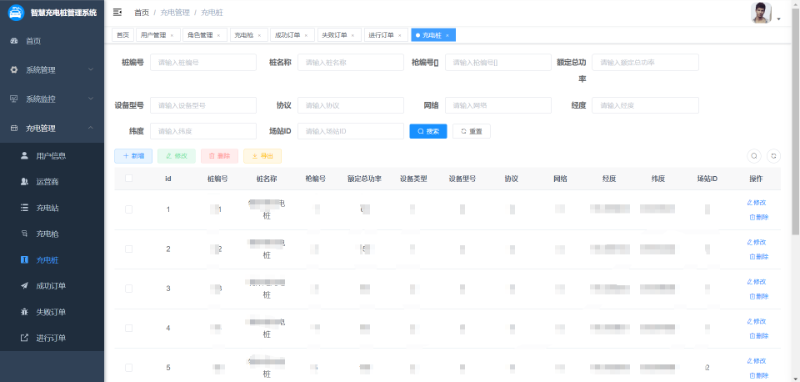The width and height of the screenshot is (800, 382).
Task: Expand the 系统监控 chevron
Action: click(x=90, y=99)
